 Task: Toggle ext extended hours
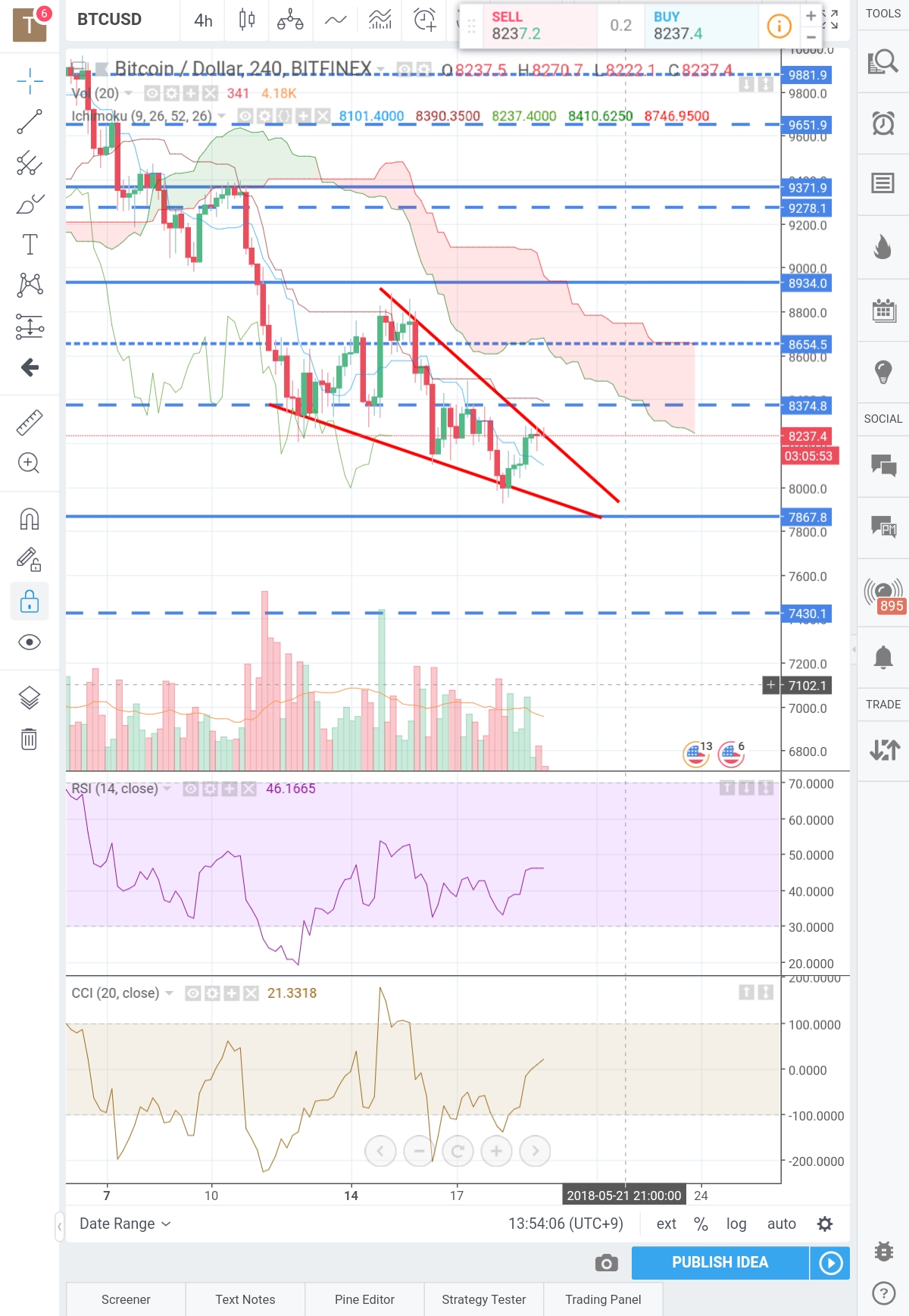pos(667,1224)
